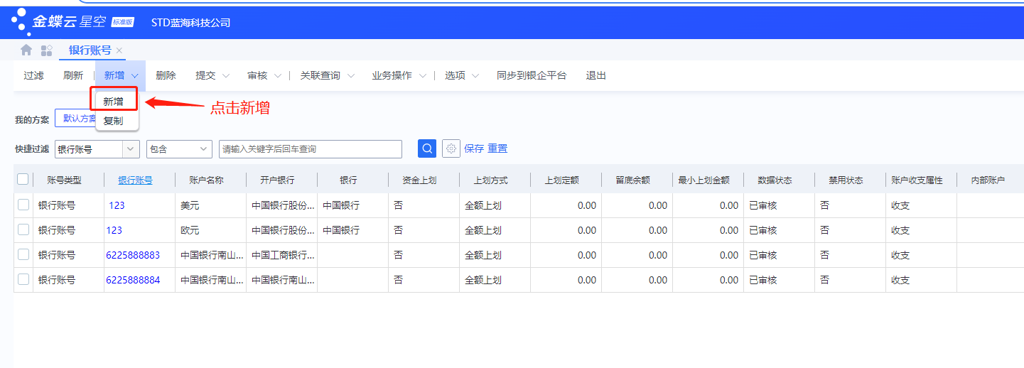This screenshot has height=368, width=1024.
Task: Check the row for 6225888884
Action: click(x=23, y=279)
